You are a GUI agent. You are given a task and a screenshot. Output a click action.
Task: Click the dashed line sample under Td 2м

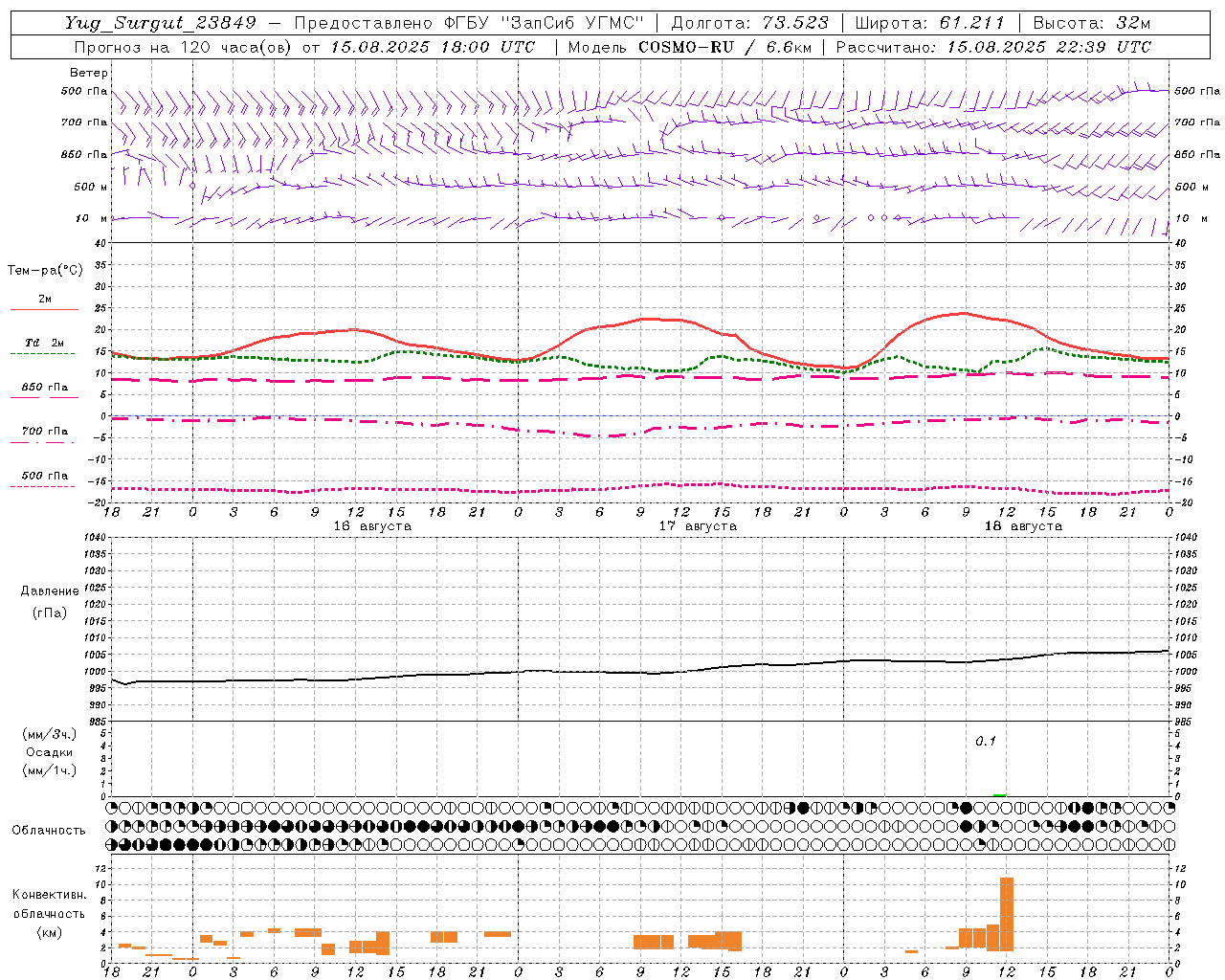pos(43,353)
